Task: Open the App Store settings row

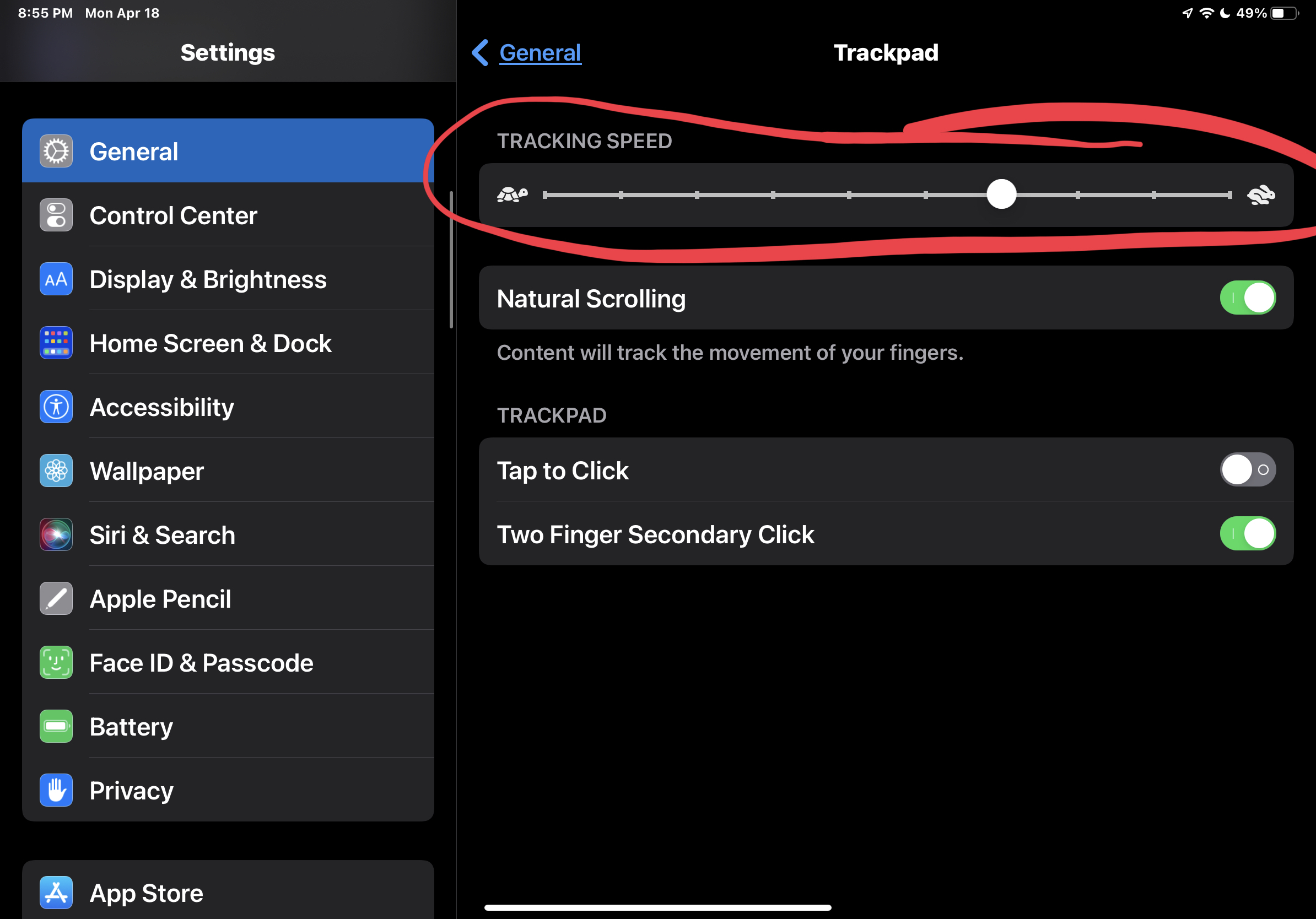Action: [228, 891]
